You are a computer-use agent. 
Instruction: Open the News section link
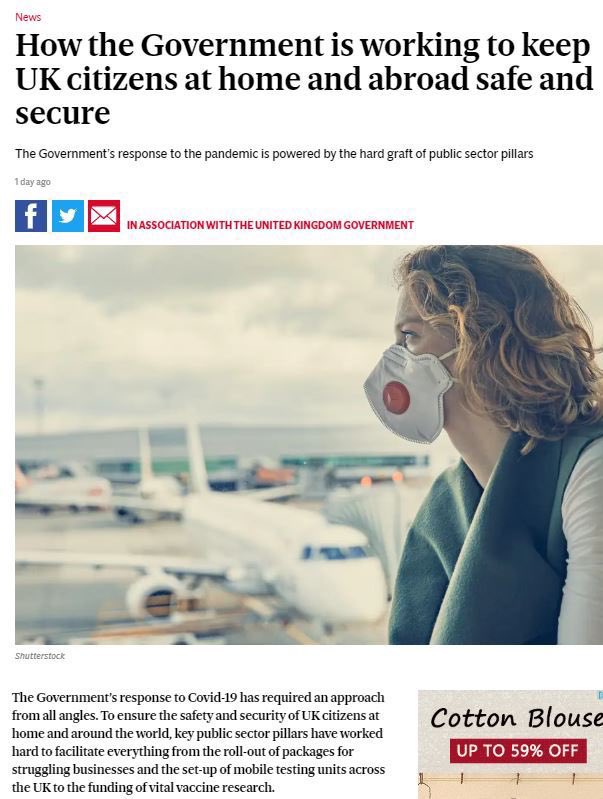(28, 17)
